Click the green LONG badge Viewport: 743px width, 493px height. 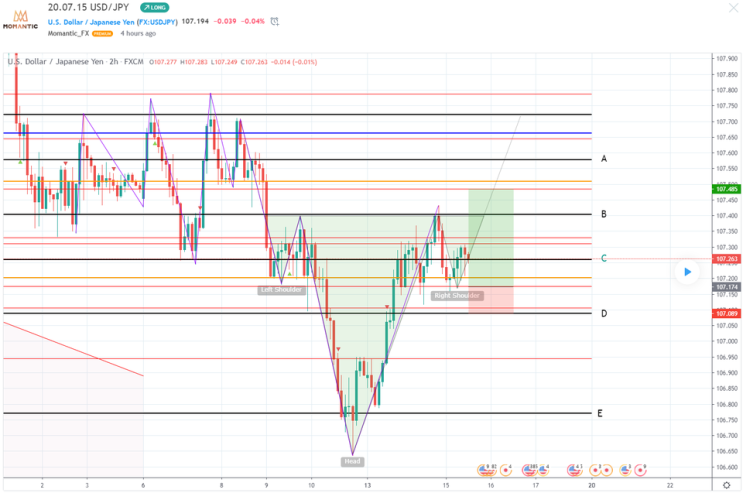[154, 8]
